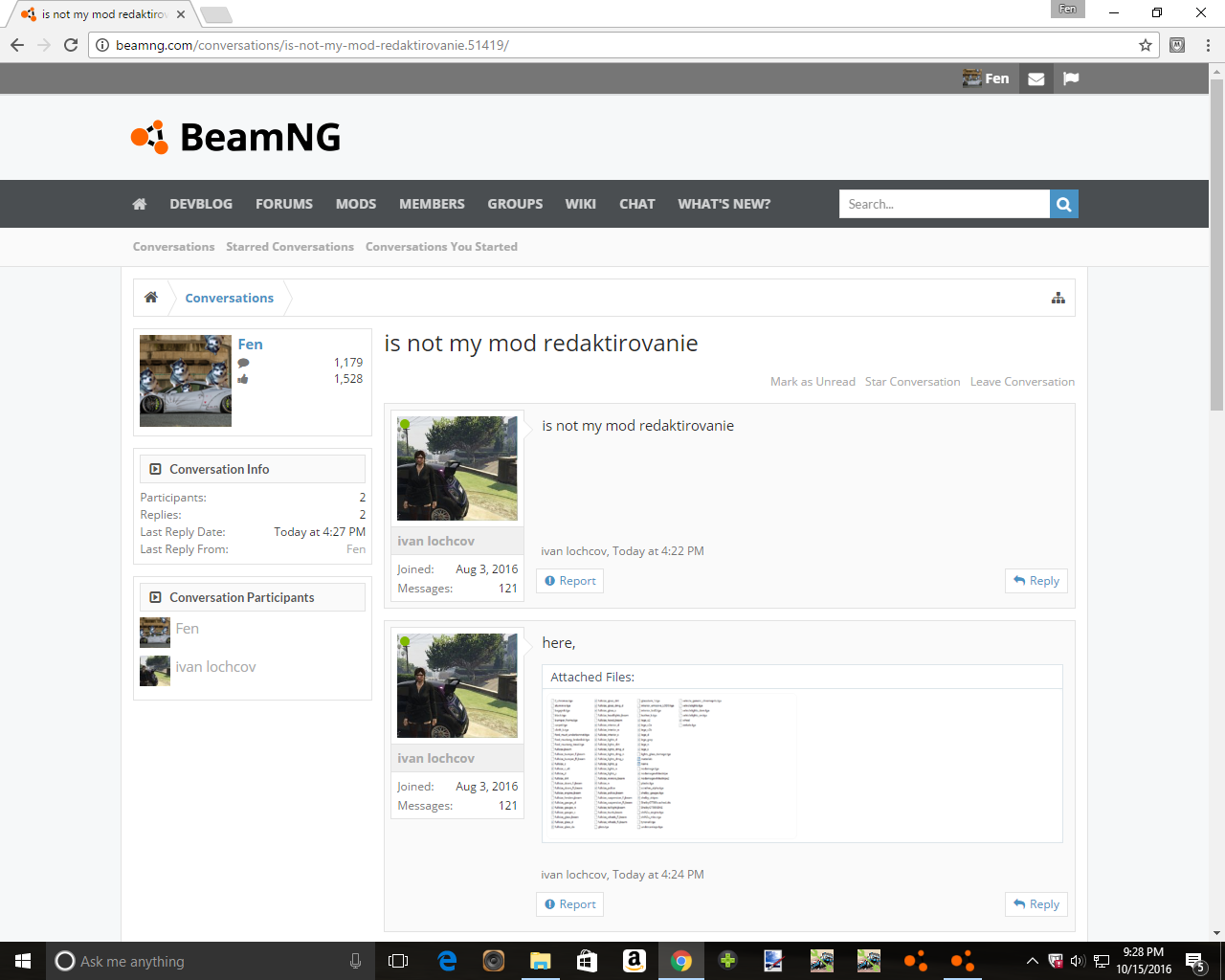Click Mark as Unread
The height and width of the screenshot is (980, 1225).
tap(813, 382)
